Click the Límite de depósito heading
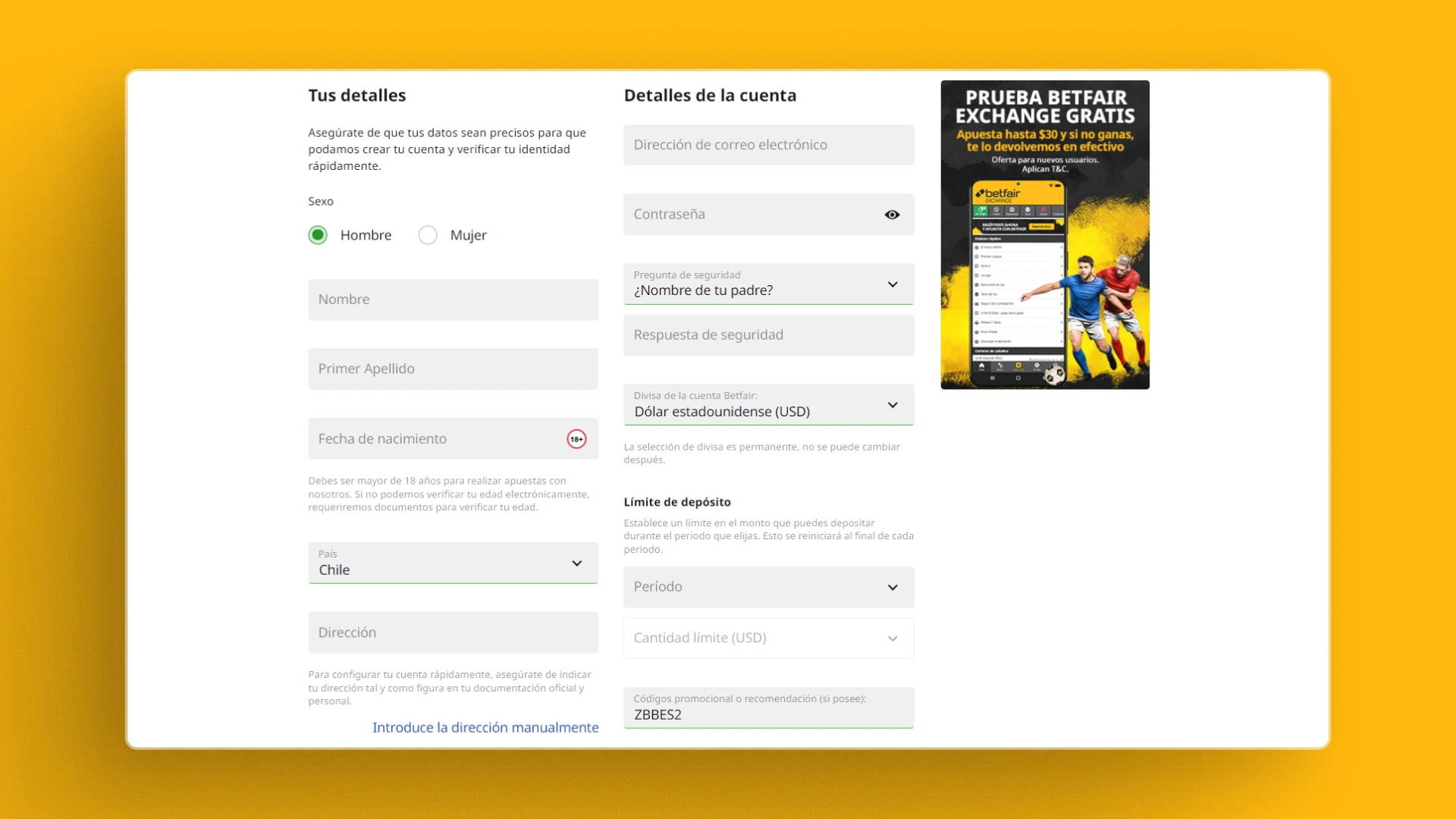The height and width of the screenshot is (819, 1456). pos(677,502)
